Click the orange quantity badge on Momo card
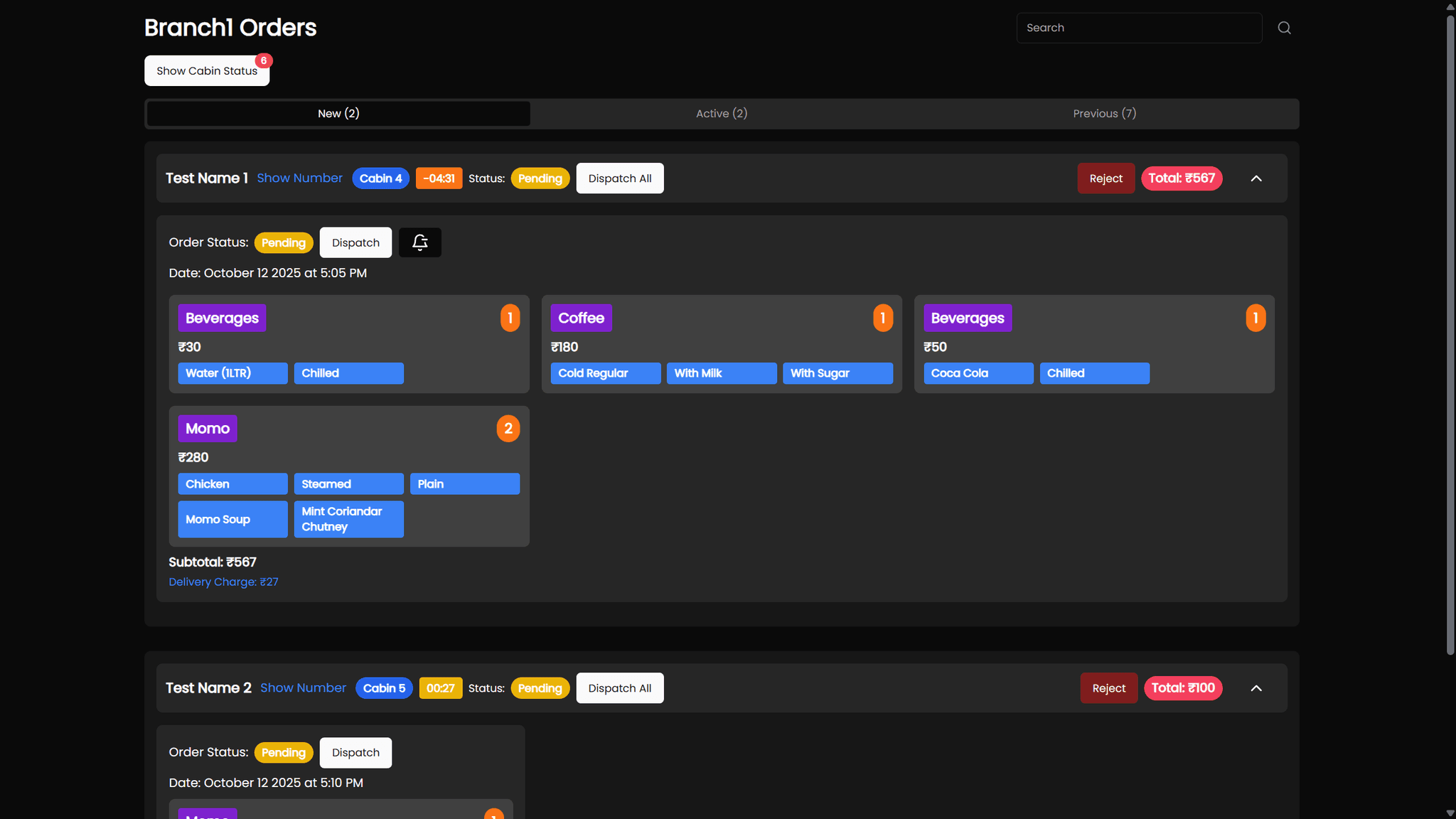Screen dimensions: 1456x819 (x=508, y=428)
